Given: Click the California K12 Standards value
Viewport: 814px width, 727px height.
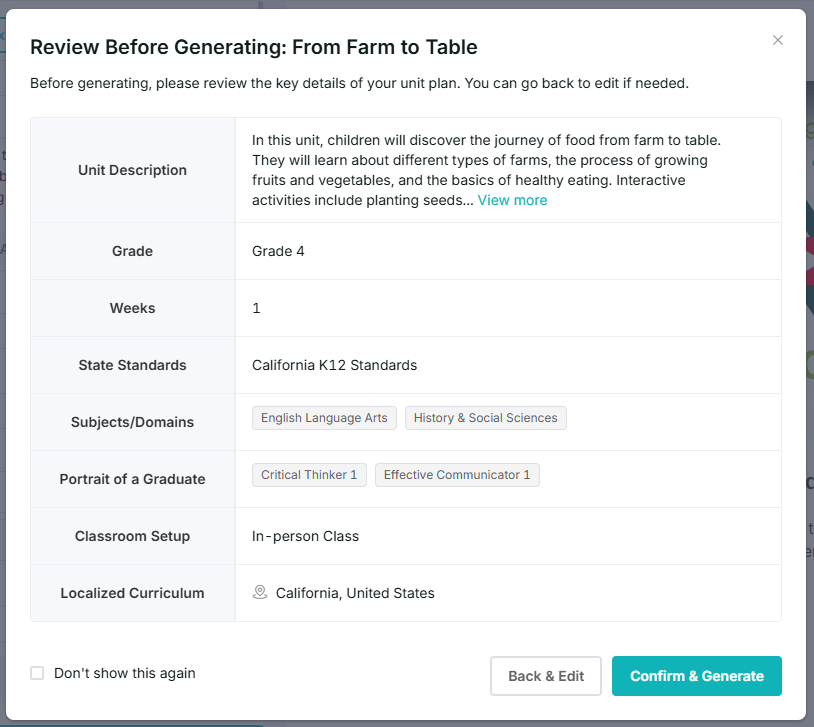Looking at the screenshot, I should pyautogui.click(x=334, y=365).
